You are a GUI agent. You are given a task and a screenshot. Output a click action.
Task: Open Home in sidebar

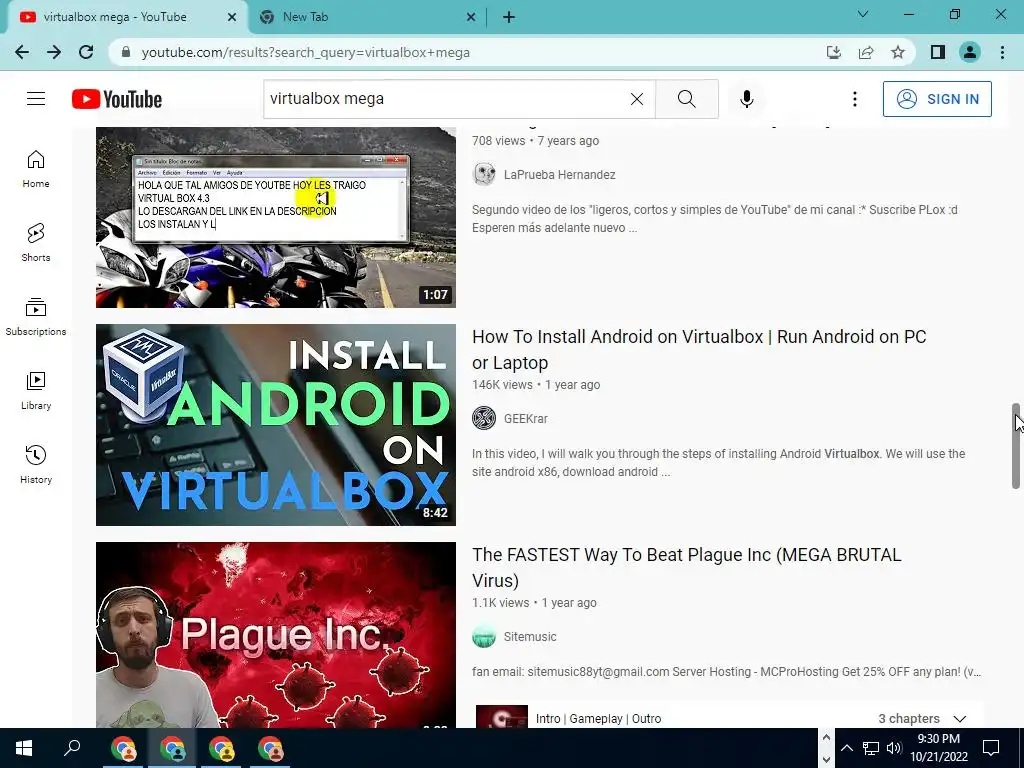point(36,168)
